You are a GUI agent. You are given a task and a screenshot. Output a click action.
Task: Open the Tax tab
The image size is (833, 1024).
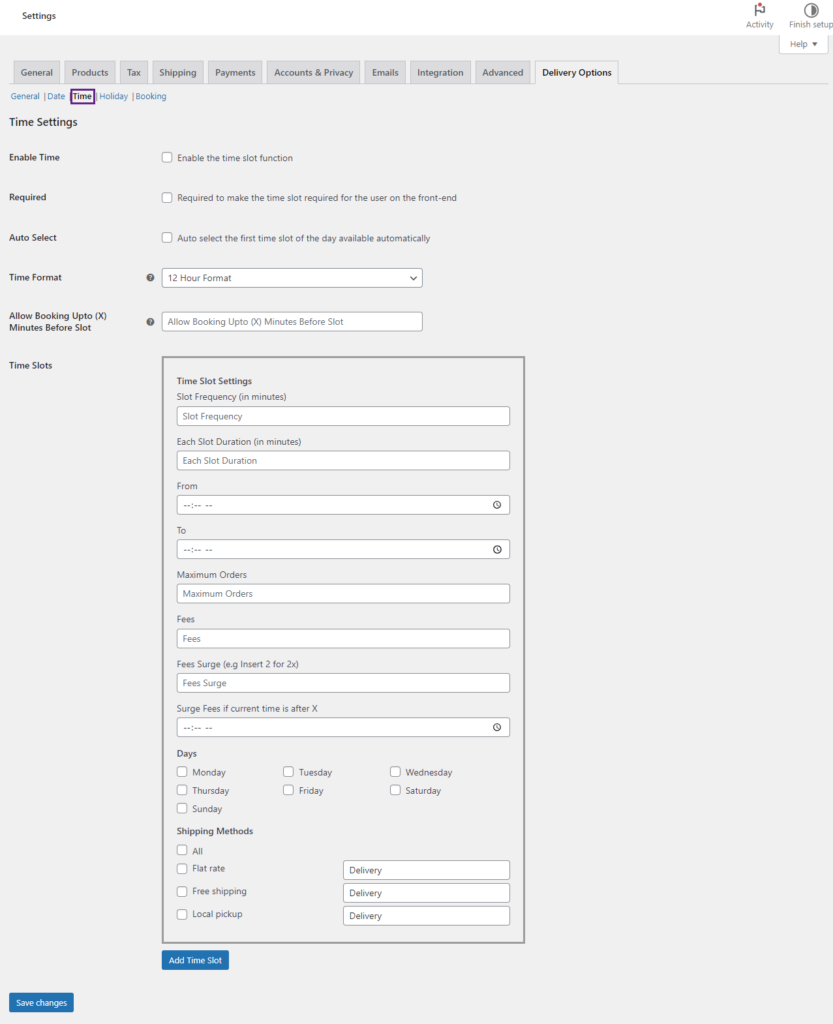[134, 72]
